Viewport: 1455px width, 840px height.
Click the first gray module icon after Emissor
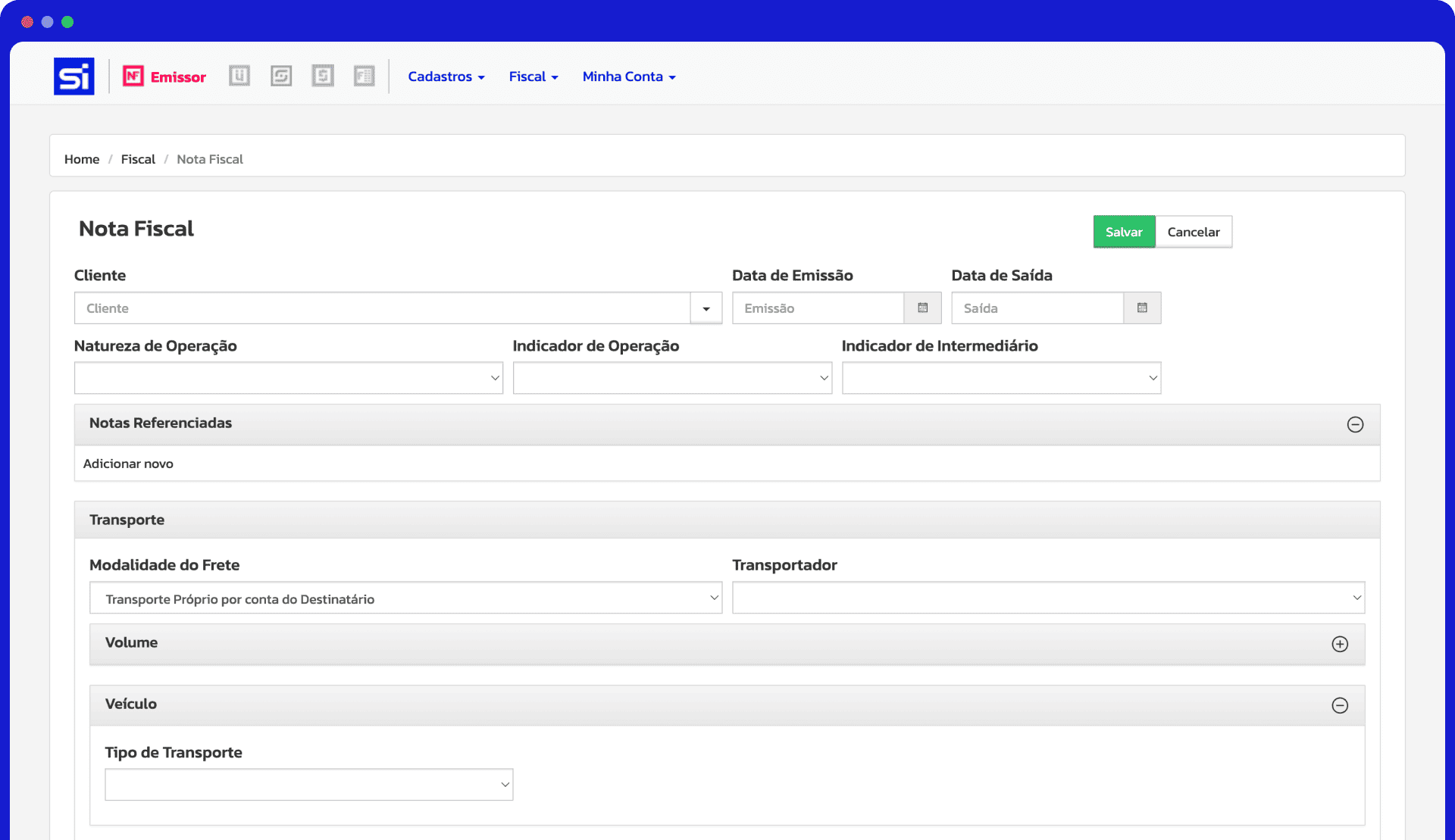click(239, 76)
